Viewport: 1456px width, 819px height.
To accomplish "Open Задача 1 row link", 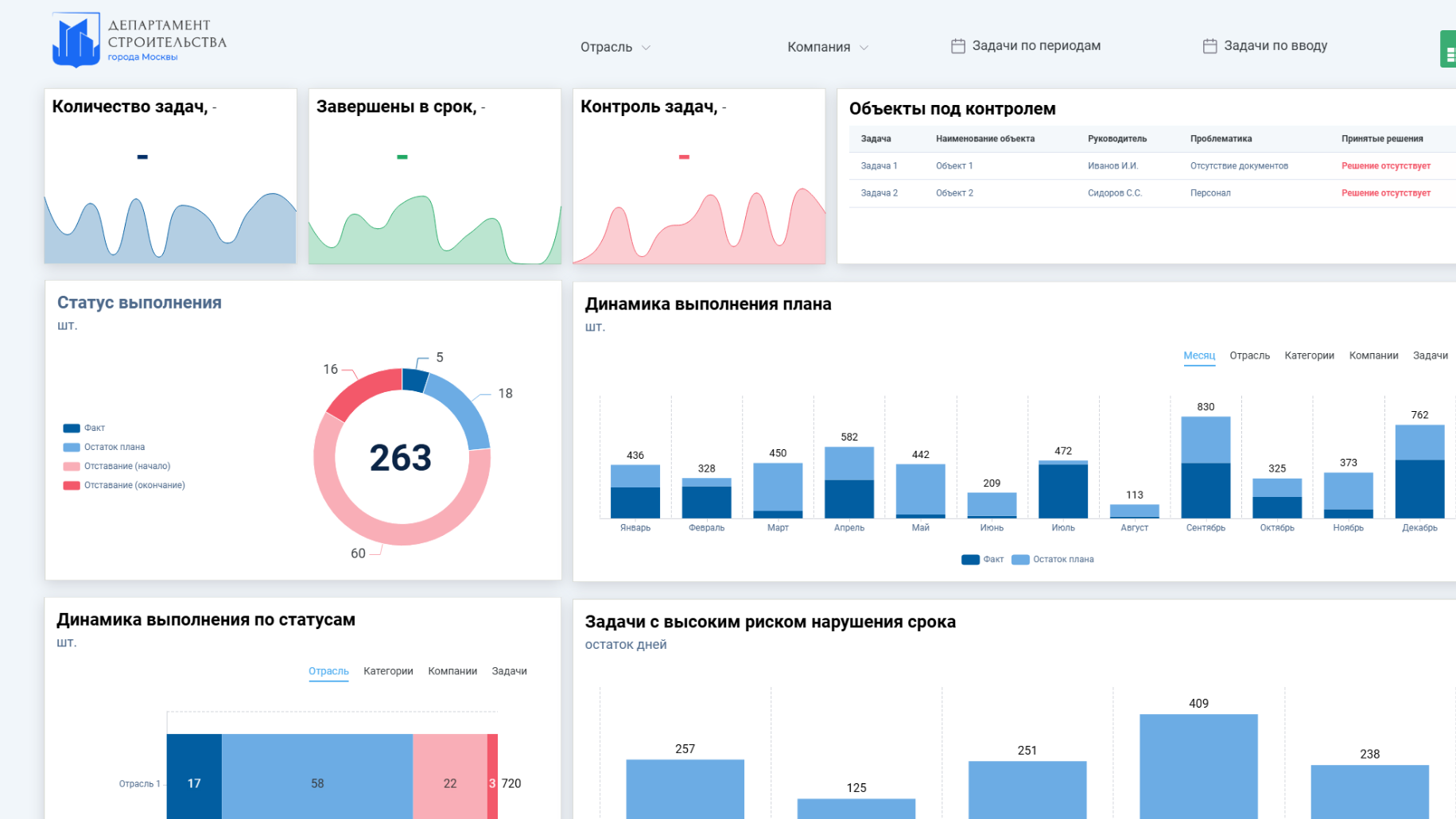I will [x=879, y=166].
